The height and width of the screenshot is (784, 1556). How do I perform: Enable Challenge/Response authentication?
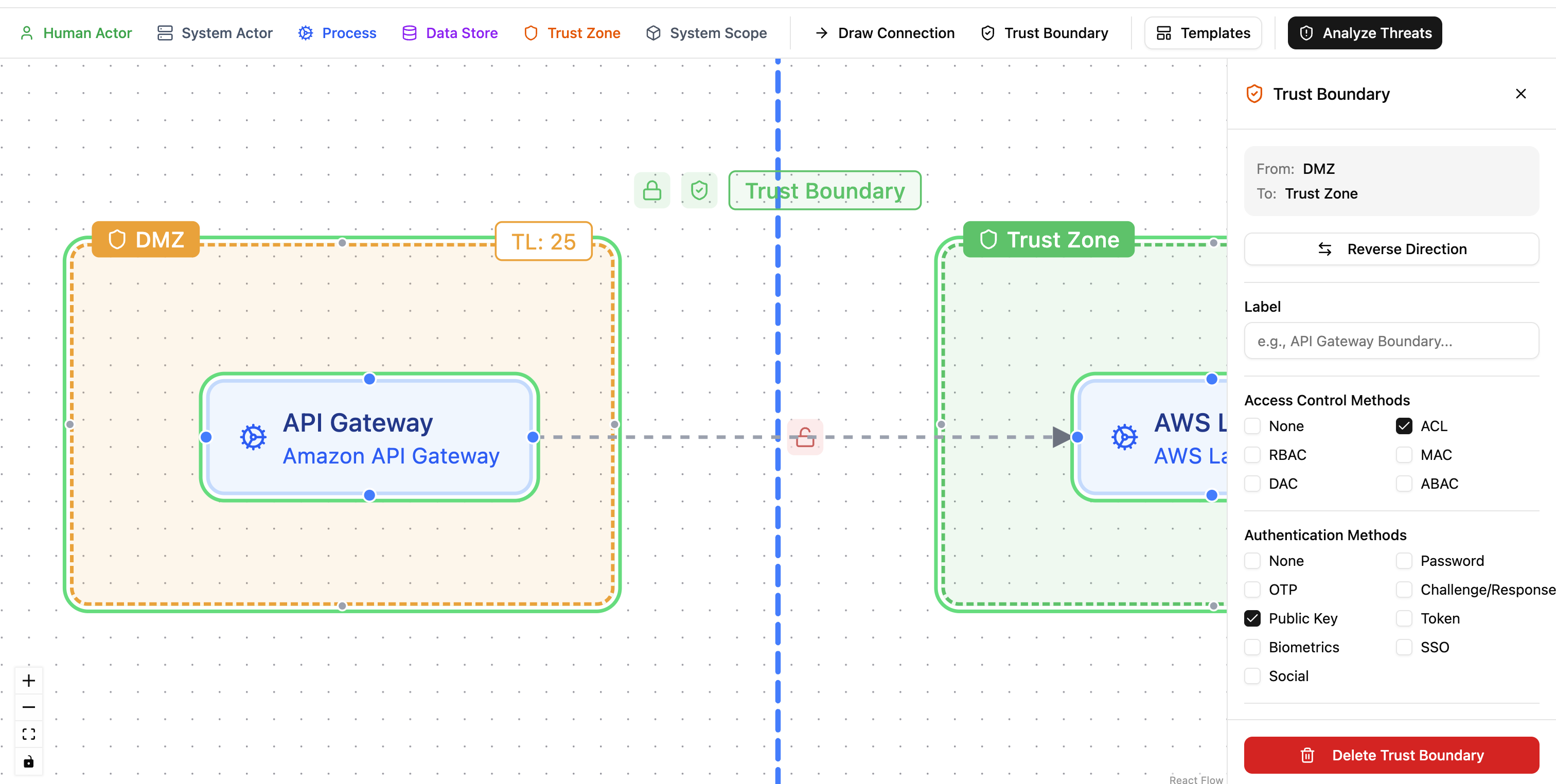[x=1404, y=590]
